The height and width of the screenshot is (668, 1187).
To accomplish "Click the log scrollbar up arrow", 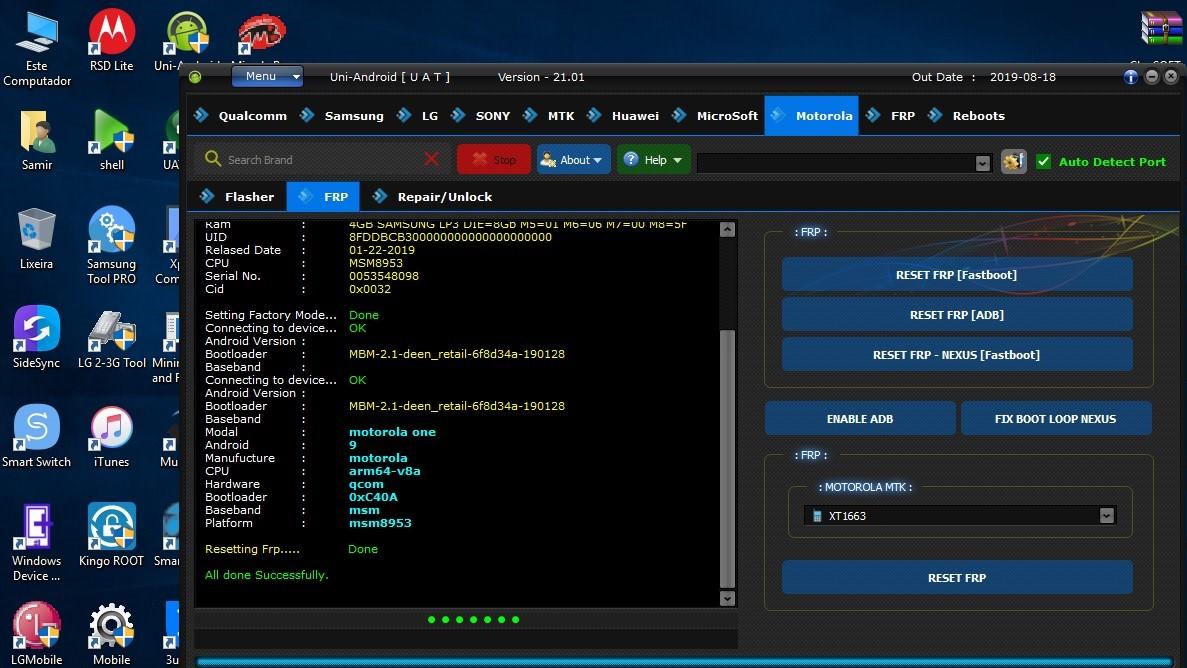I will coord(727,229).
